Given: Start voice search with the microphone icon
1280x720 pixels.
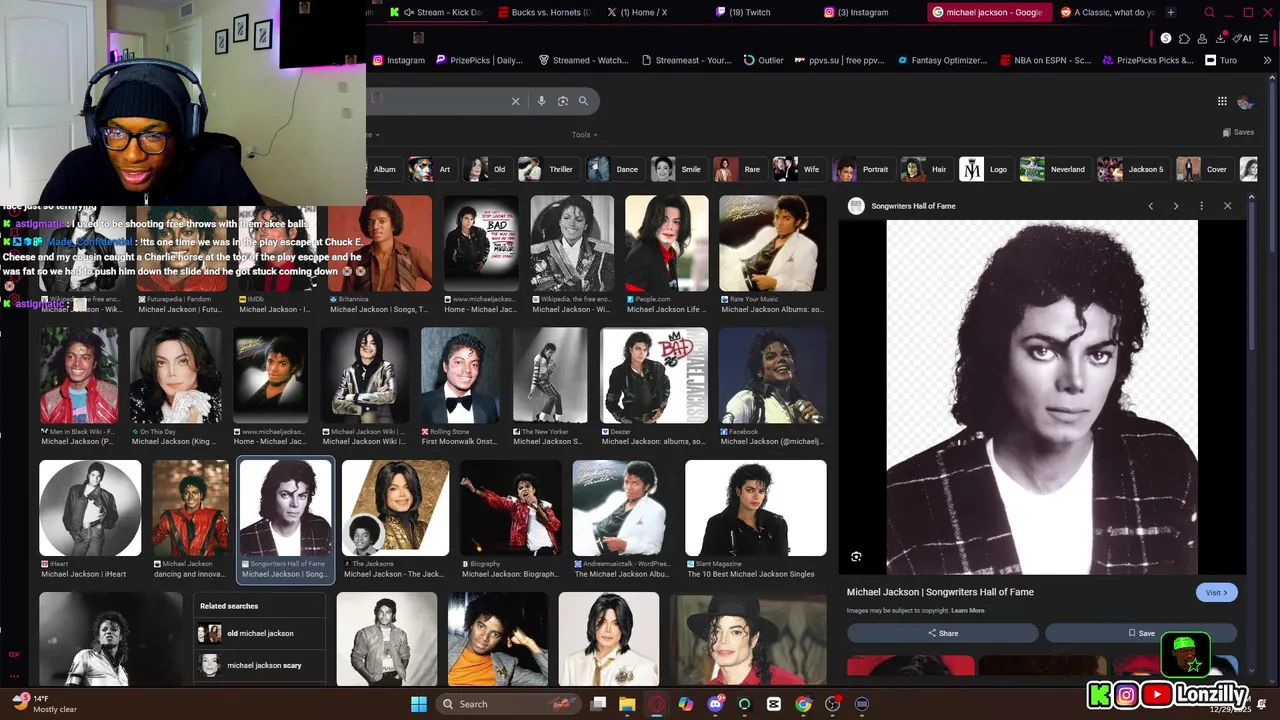Looking at the screenshot, I should click(541, 101).
